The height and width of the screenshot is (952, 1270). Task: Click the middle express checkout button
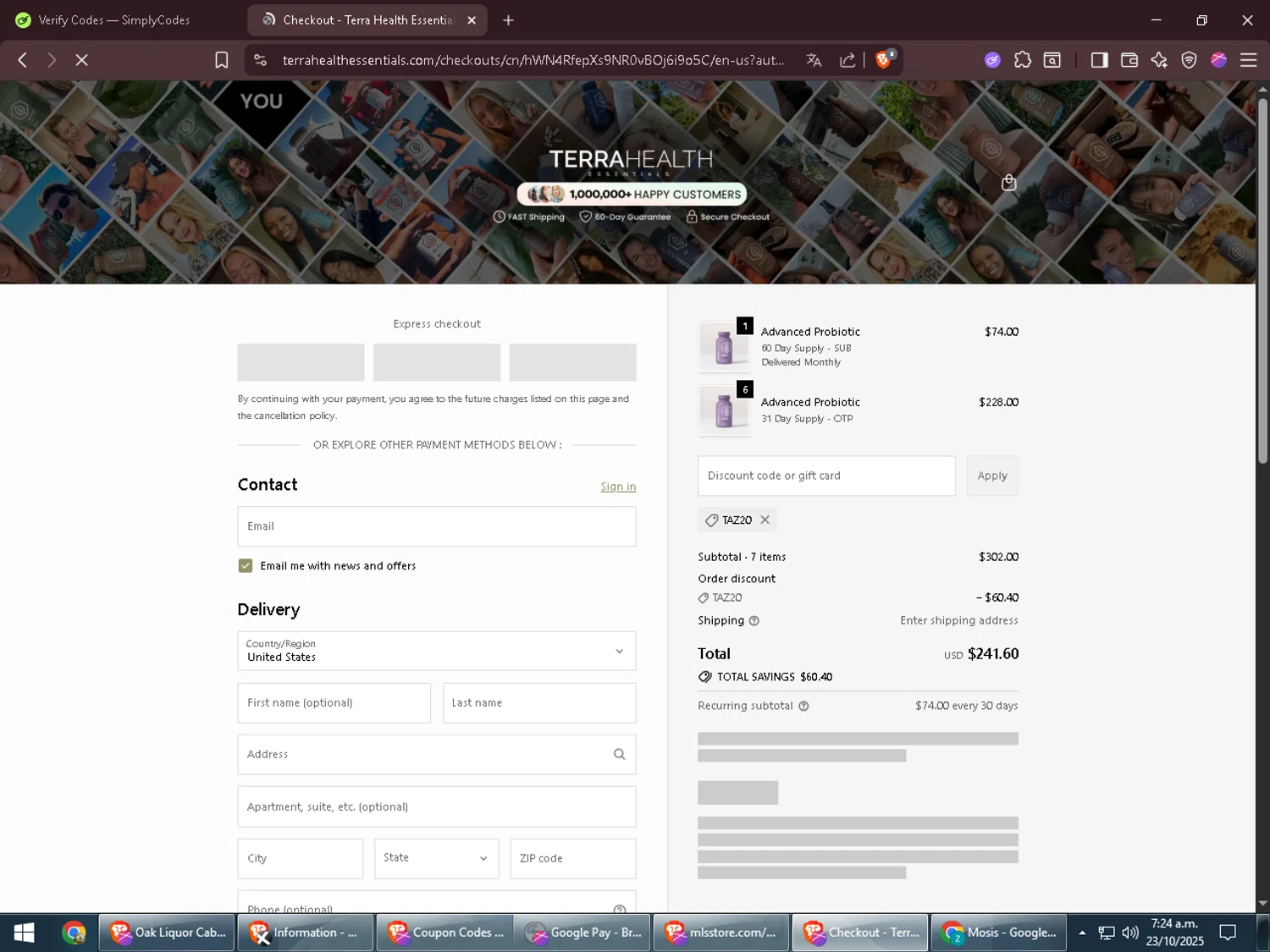437,362
